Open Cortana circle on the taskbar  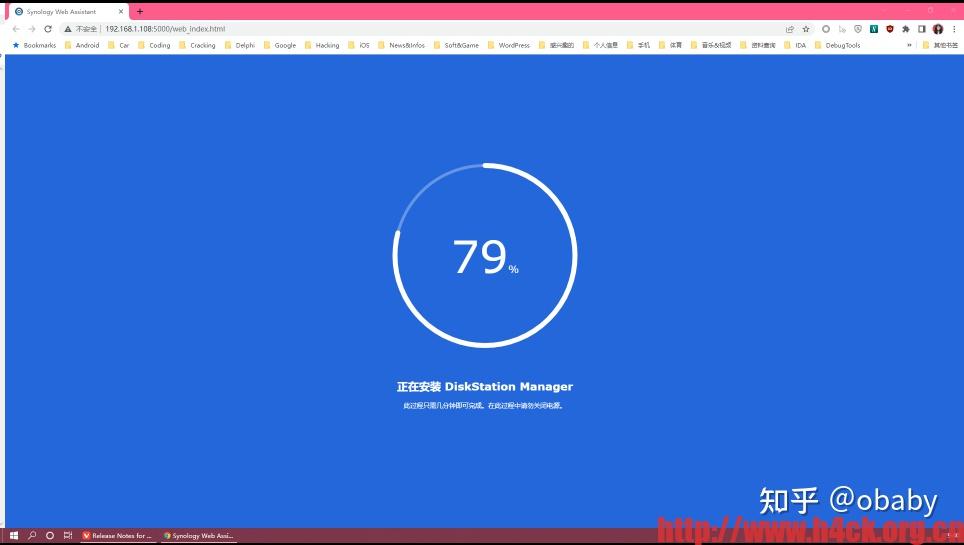pos(50,535)
